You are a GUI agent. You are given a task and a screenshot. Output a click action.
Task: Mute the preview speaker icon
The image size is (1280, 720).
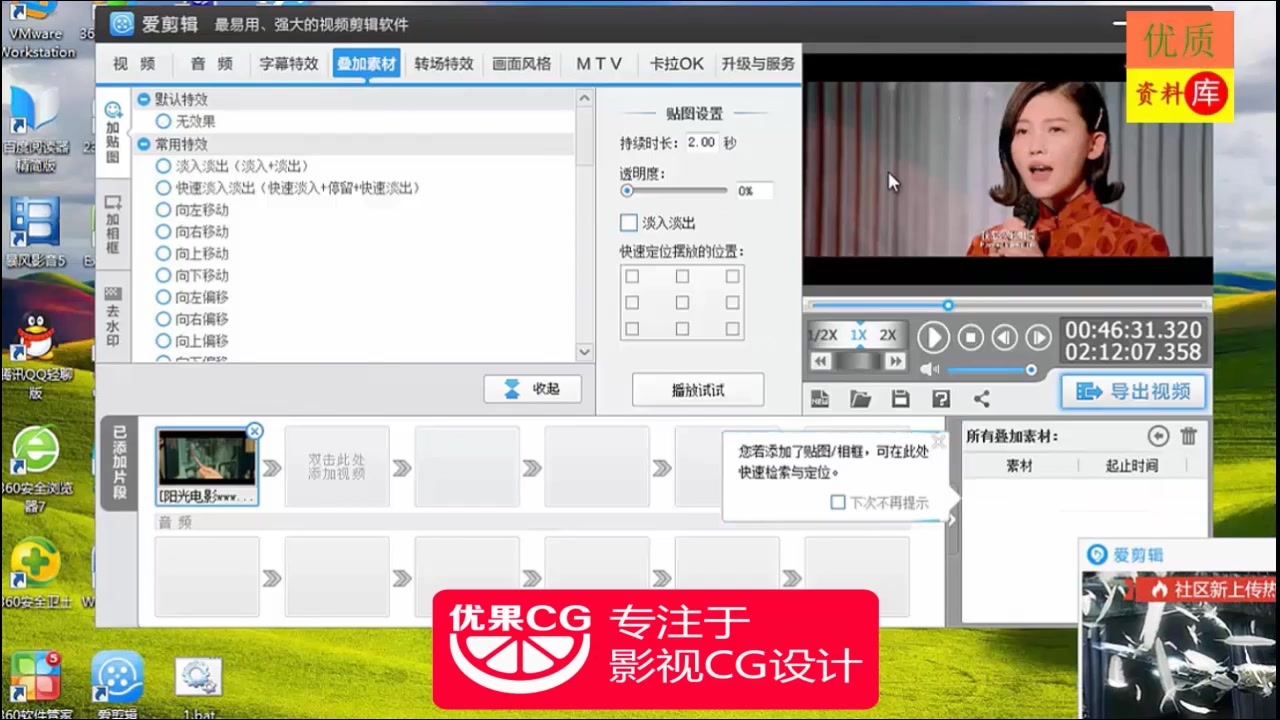[x=930, y=370]
